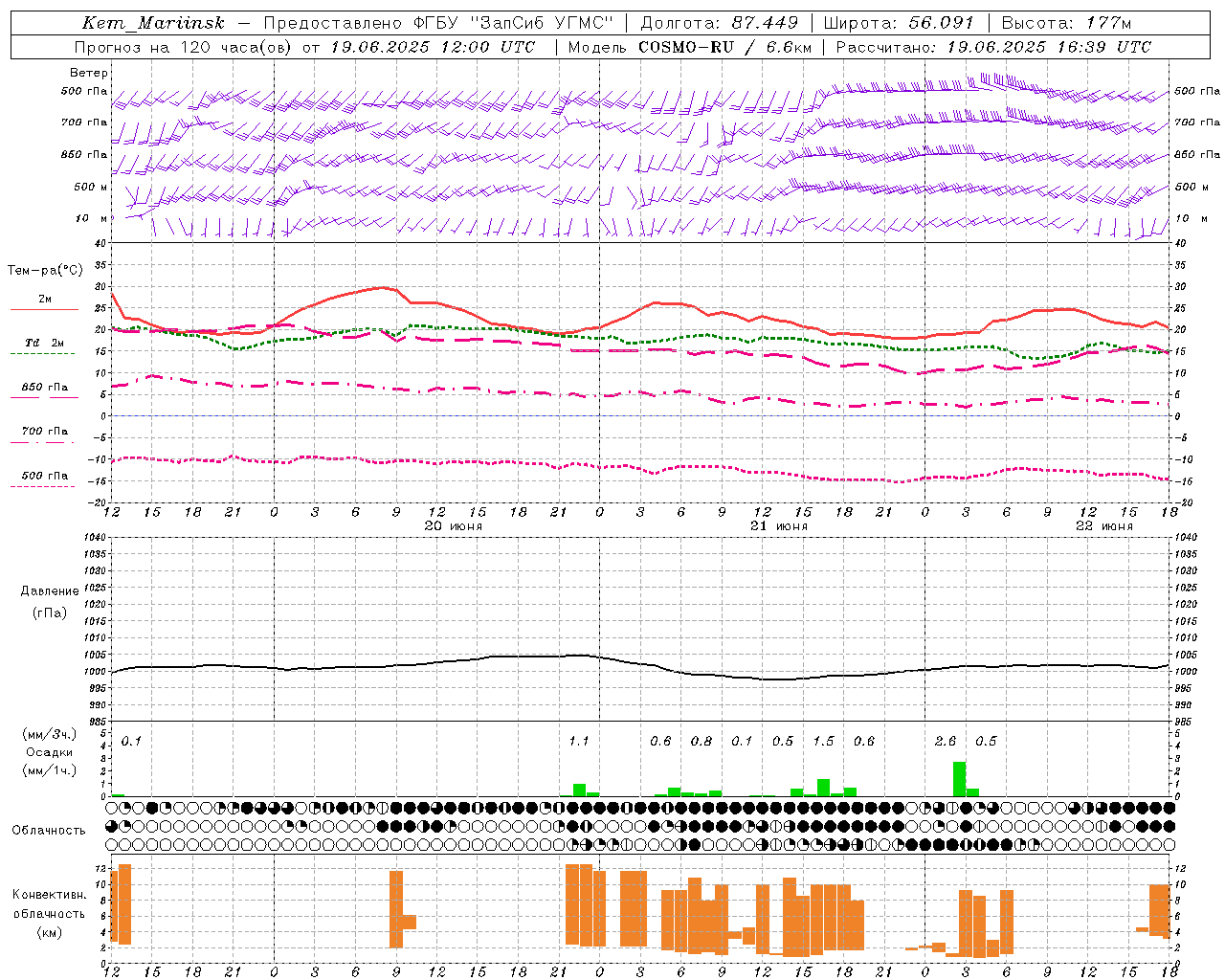Click the 0.8 precipitation total value
The height and width of the screenshot is (980, 1225).
click(x=701, y=742)
